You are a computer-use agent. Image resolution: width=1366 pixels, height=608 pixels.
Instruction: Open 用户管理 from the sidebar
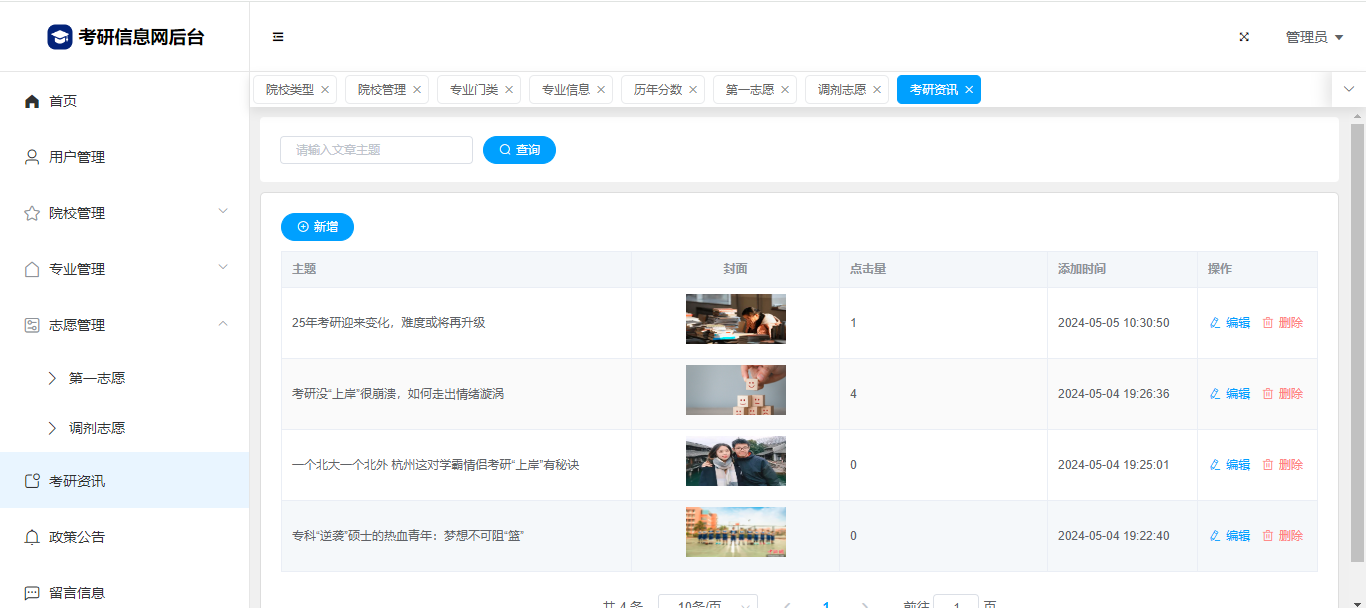(76, 157)
